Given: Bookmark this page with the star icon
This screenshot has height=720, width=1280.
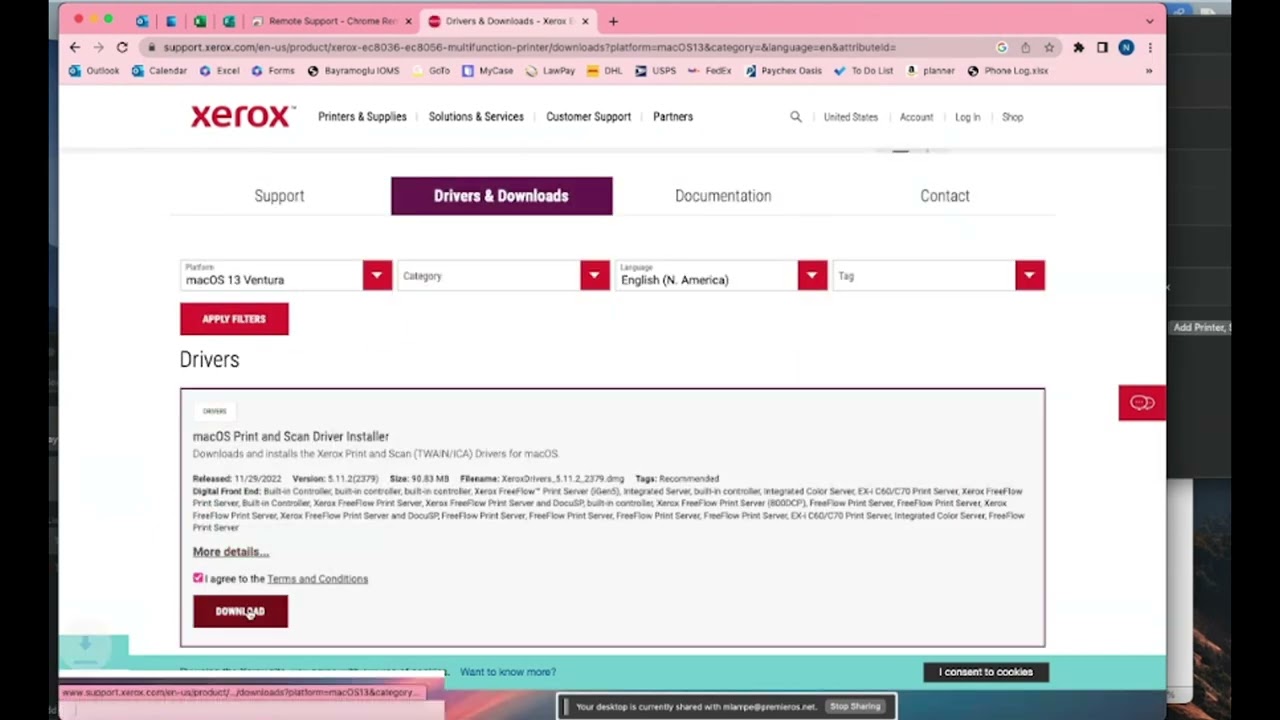Looking at the screenshot, I should (x=1049, y=47).
